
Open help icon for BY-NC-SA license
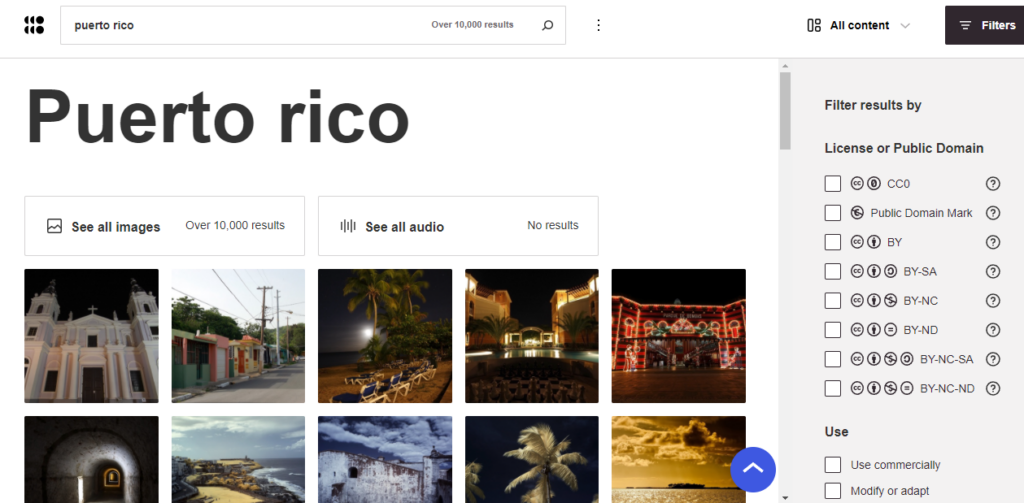pyautogui.click(x=993, y=359)
